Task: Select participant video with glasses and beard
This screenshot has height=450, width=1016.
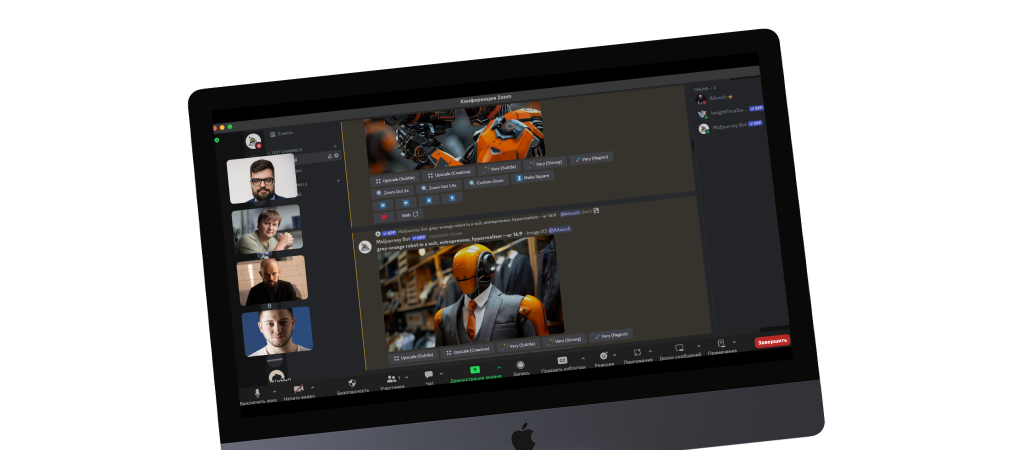Action: point(262,178)
